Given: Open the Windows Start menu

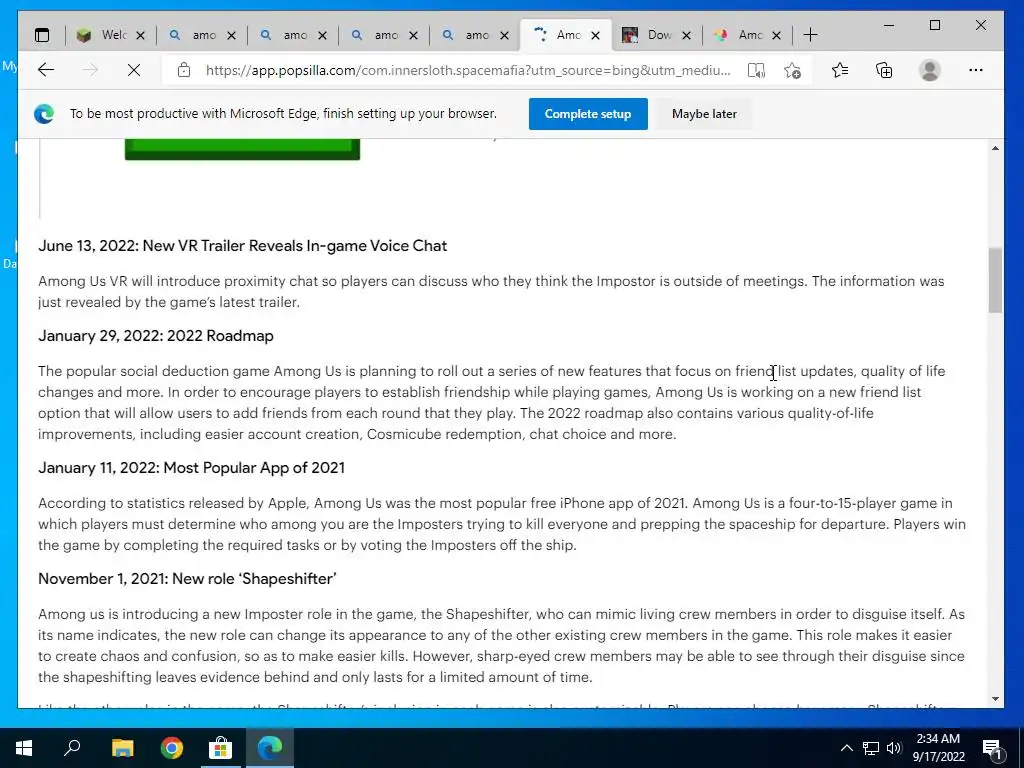Looking at the screenshot, I should coord(24,748).
